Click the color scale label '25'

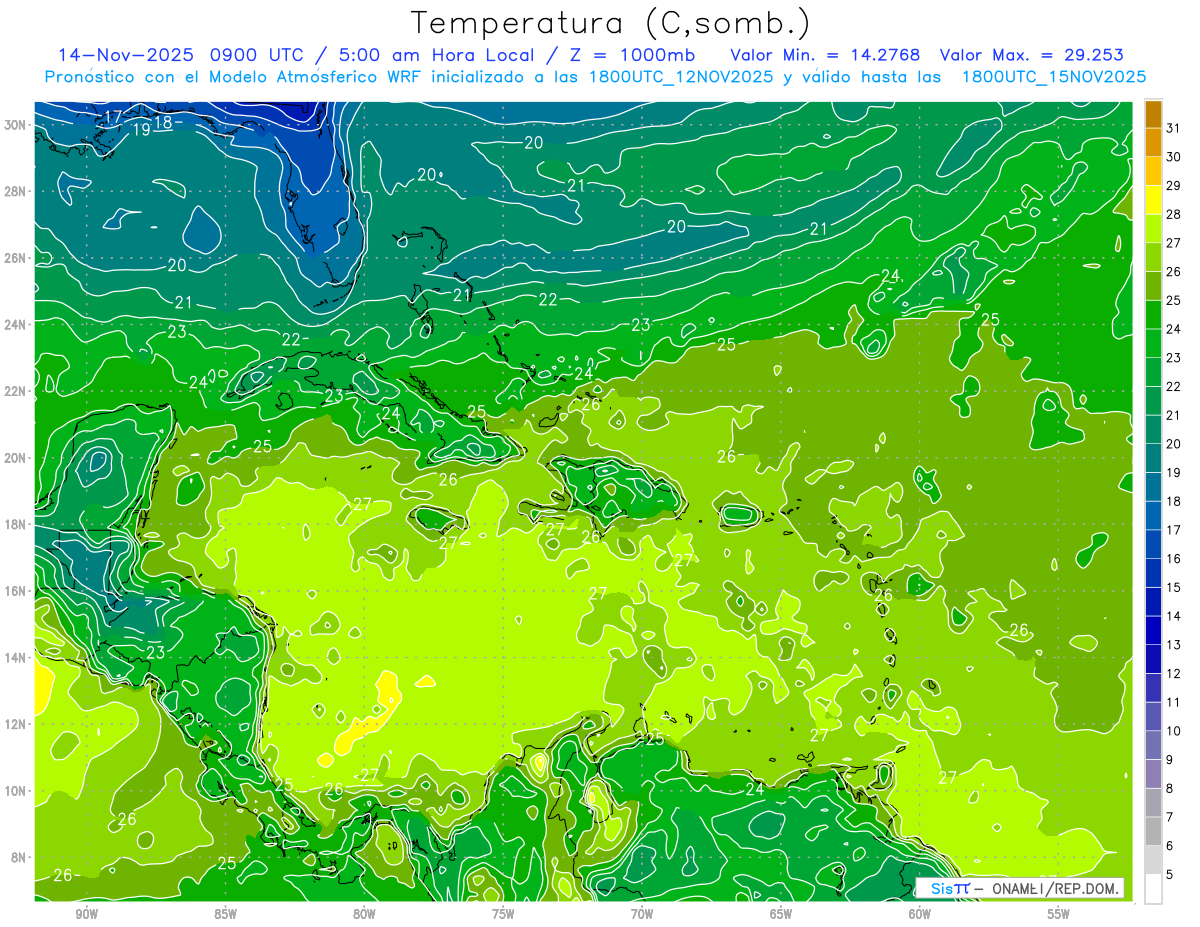coord(1174,300)
